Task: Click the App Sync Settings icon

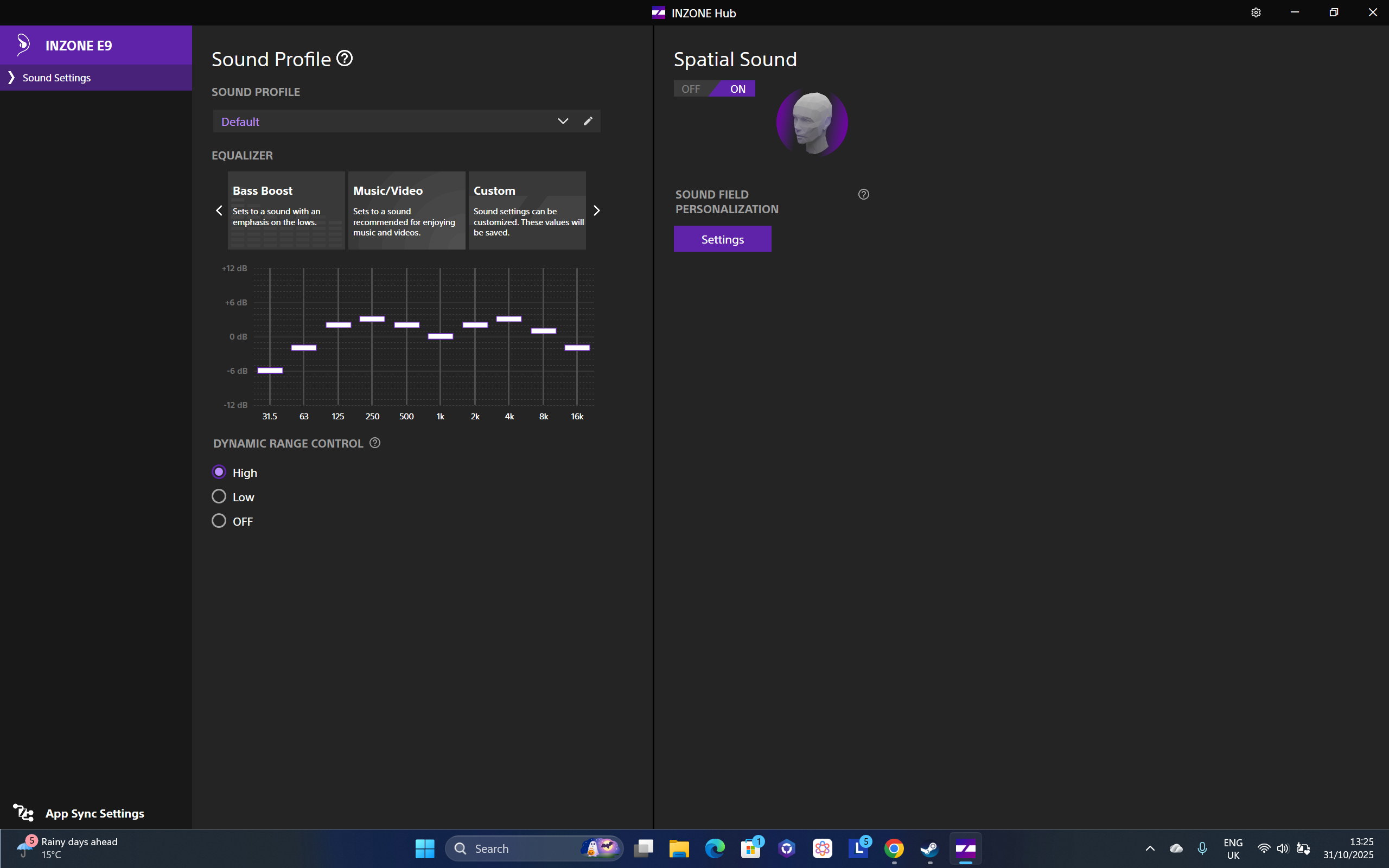Action: (23, 813)
